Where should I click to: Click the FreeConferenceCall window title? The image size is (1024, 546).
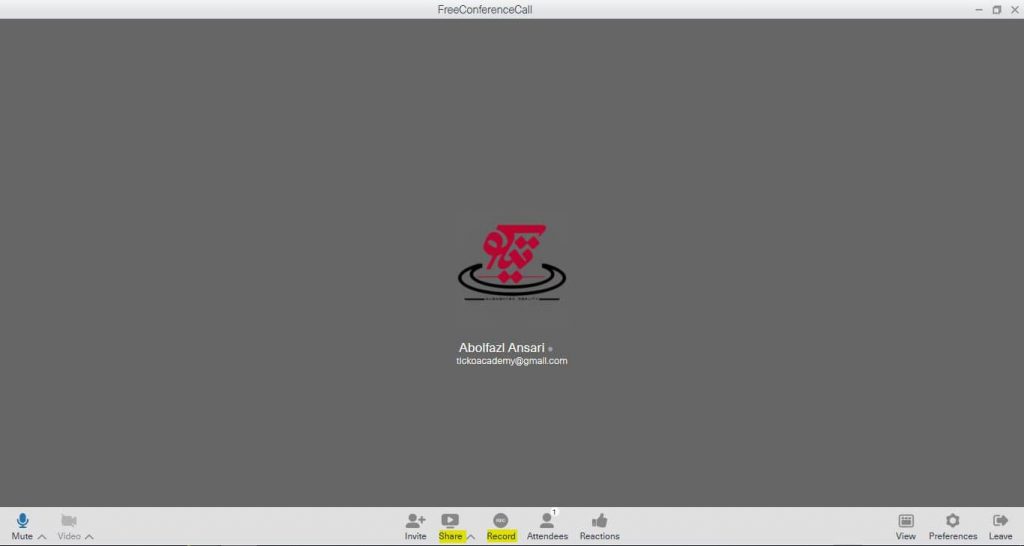pyautogui.click(x=485, y=10)
